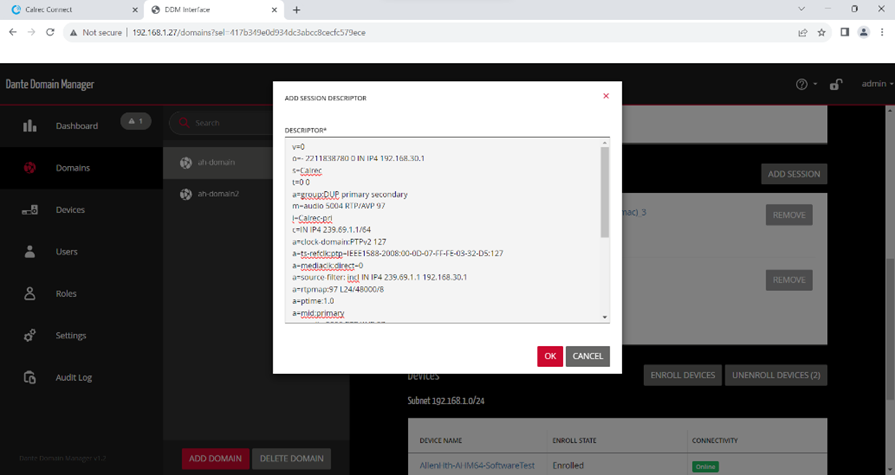Click the Add Session button
Image resolution: width=895 pixels, height=475 pixels.
pos(793,174)
